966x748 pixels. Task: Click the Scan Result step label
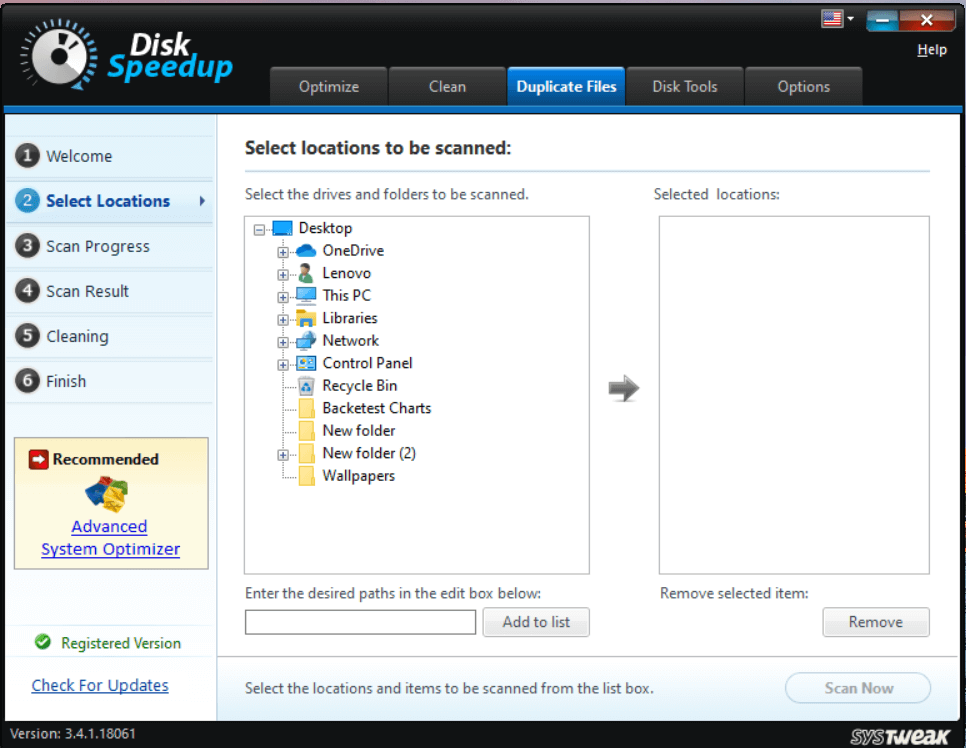coord(87,291)
